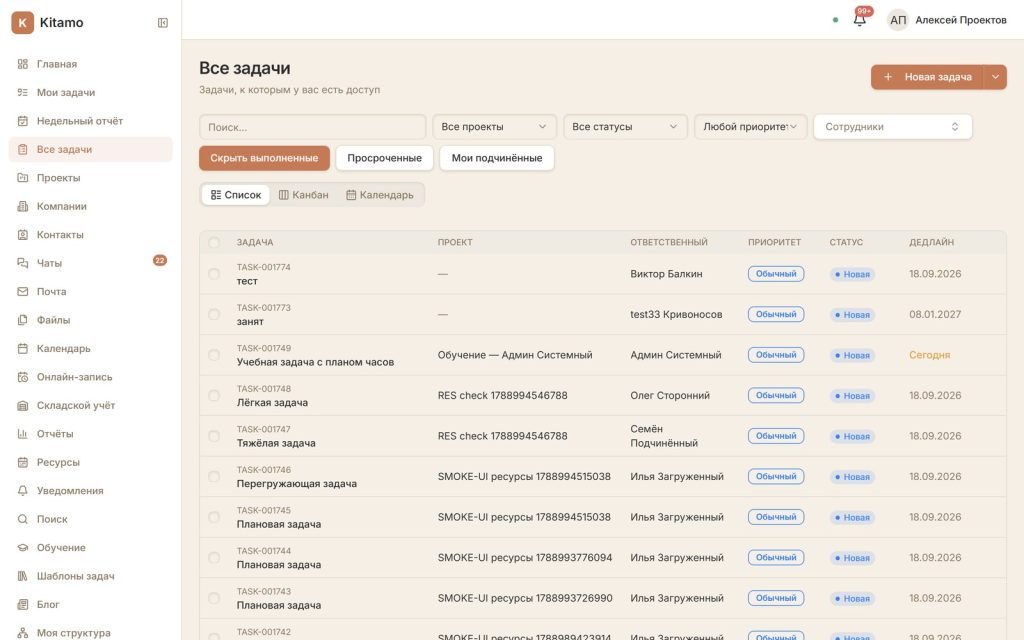Viewport: 1024px width, 640px height.
Task: Go to Почта mailbox
Action: tap(90, 292)
